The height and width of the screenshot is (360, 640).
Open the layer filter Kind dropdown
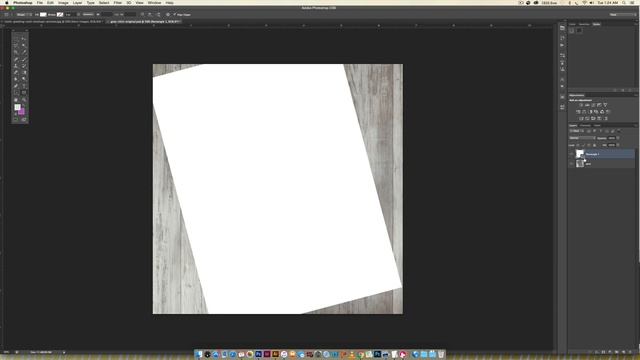576,131
